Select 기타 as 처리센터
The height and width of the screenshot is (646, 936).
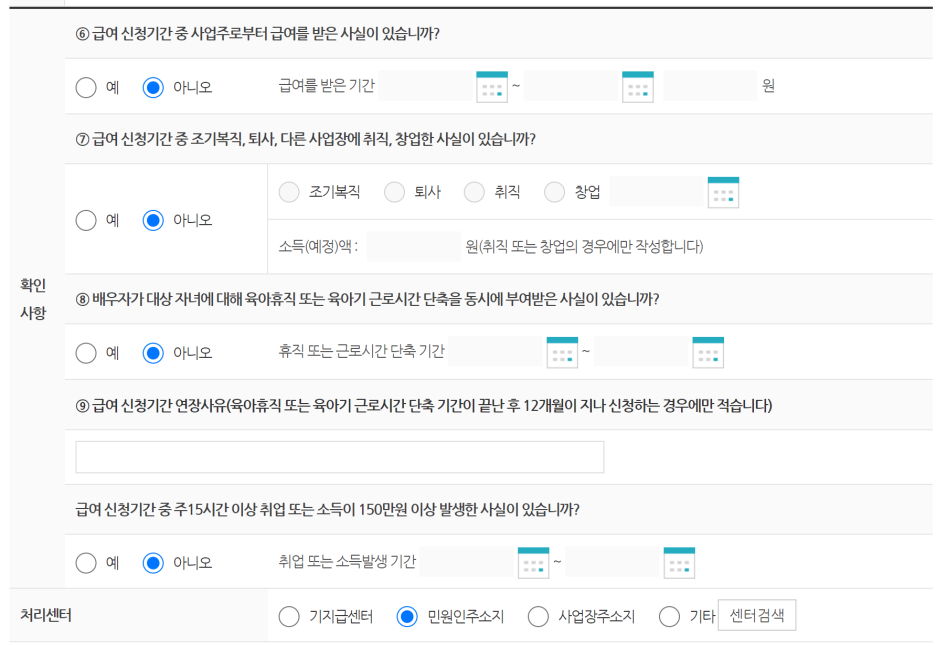click(669, 616)
